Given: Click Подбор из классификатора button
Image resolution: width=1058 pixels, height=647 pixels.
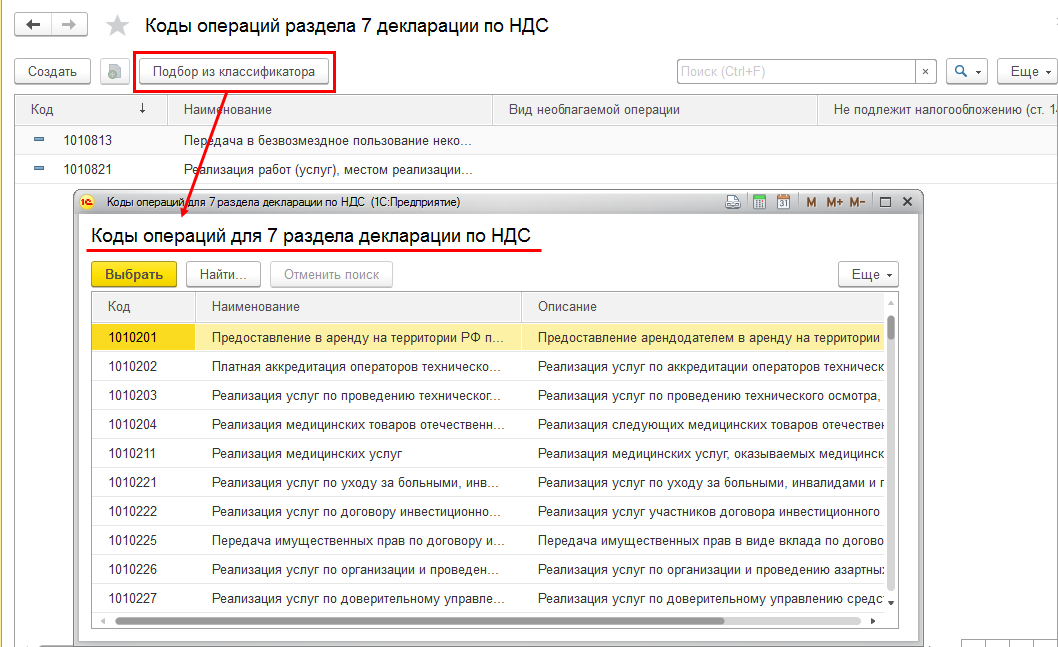Looking at the screenshot, I should click(233, 72).
